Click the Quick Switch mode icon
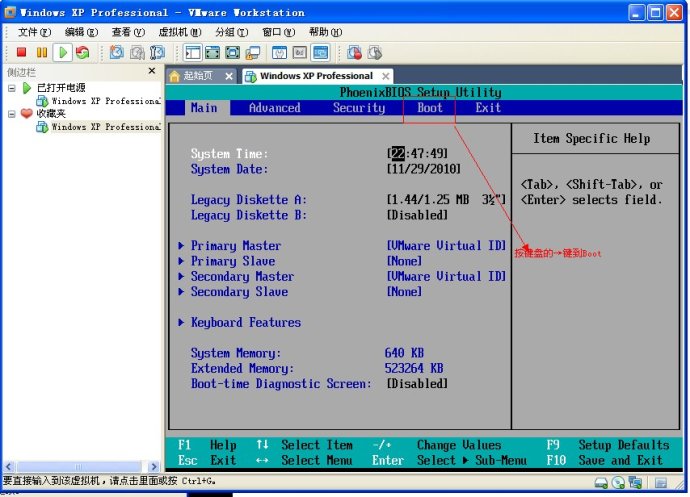 click(213, 52)
